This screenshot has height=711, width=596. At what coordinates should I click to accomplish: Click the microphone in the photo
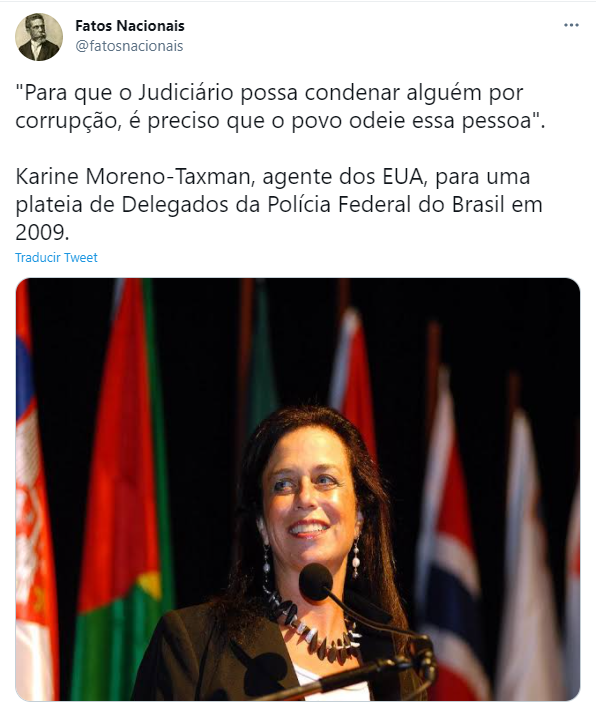(317, 582)
